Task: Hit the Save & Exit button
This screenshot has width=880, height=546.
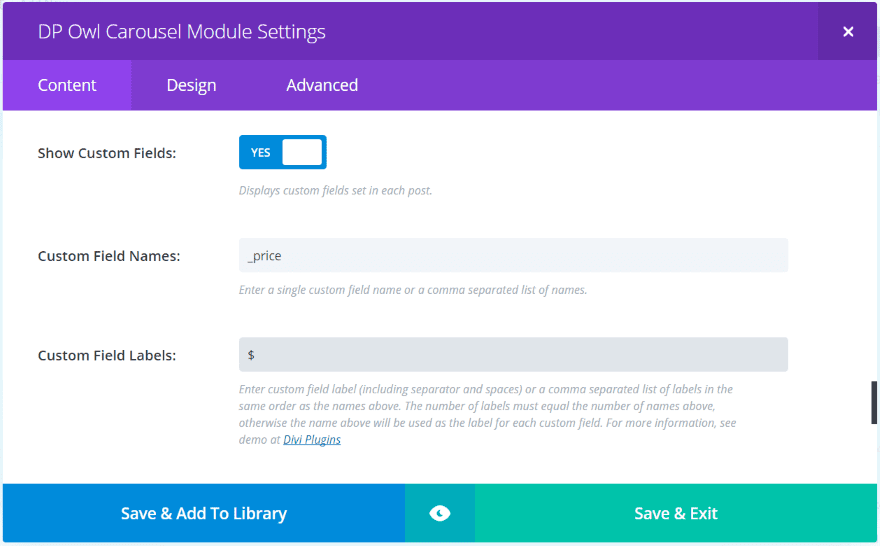Action: click(x=676, y=514)
